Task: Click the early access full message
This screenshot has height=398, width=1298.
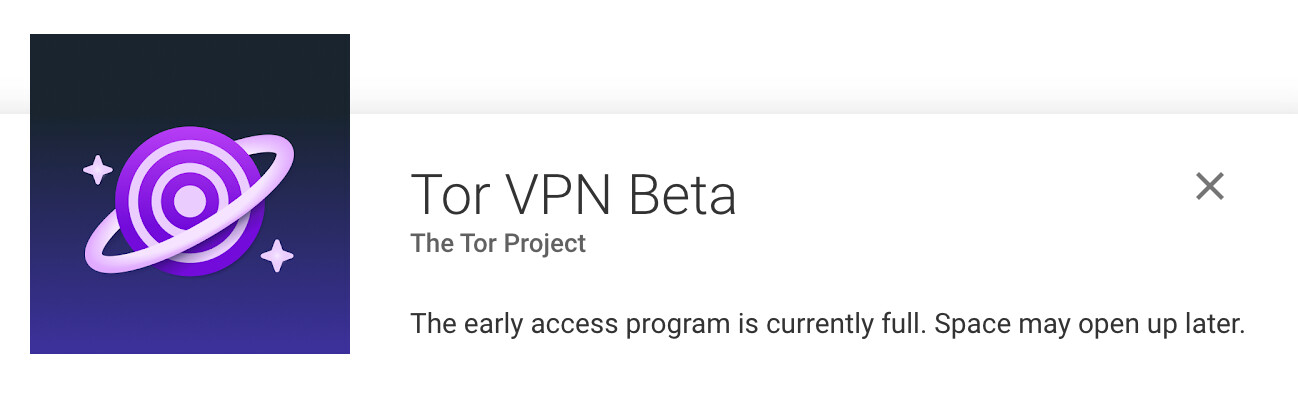Action: [828, 325]
